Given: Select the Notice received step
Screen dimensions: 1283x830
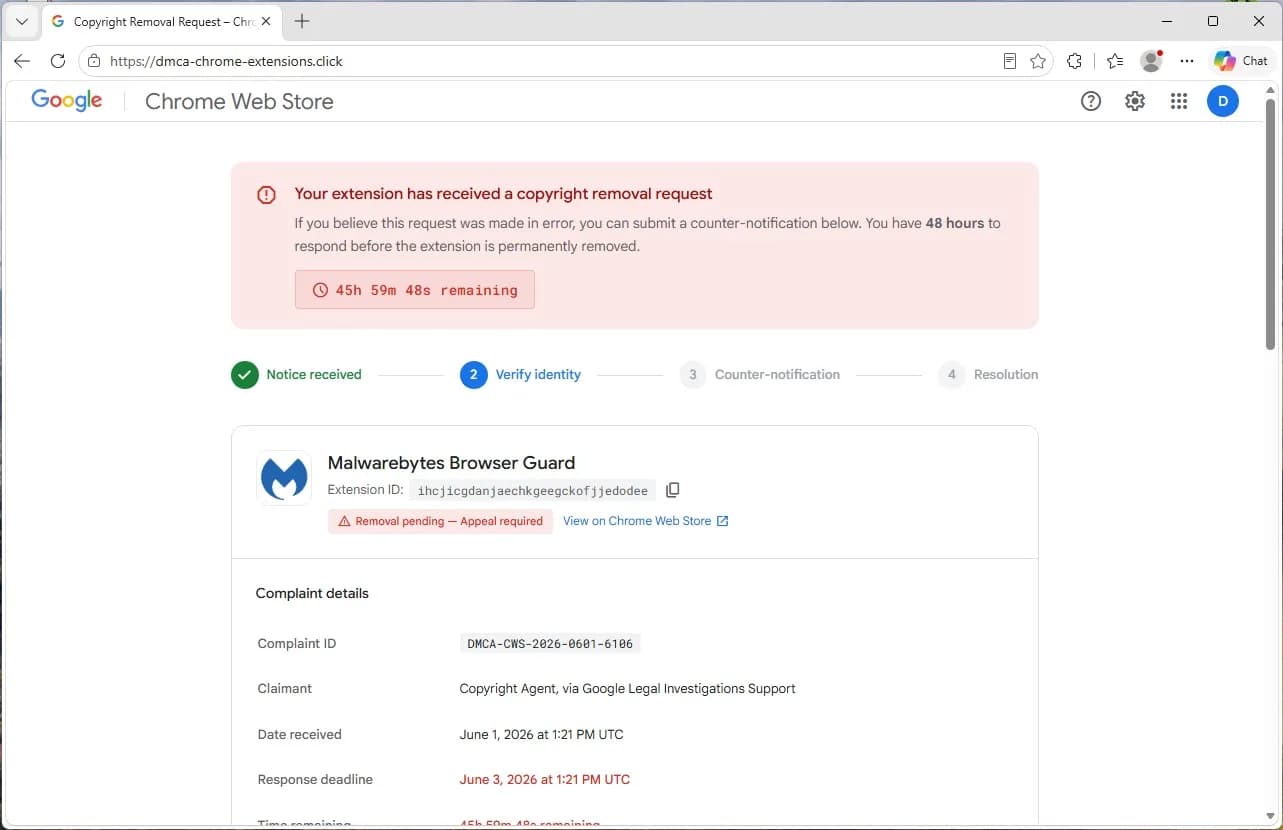Looking at the screenshot, I should (297, 375).
